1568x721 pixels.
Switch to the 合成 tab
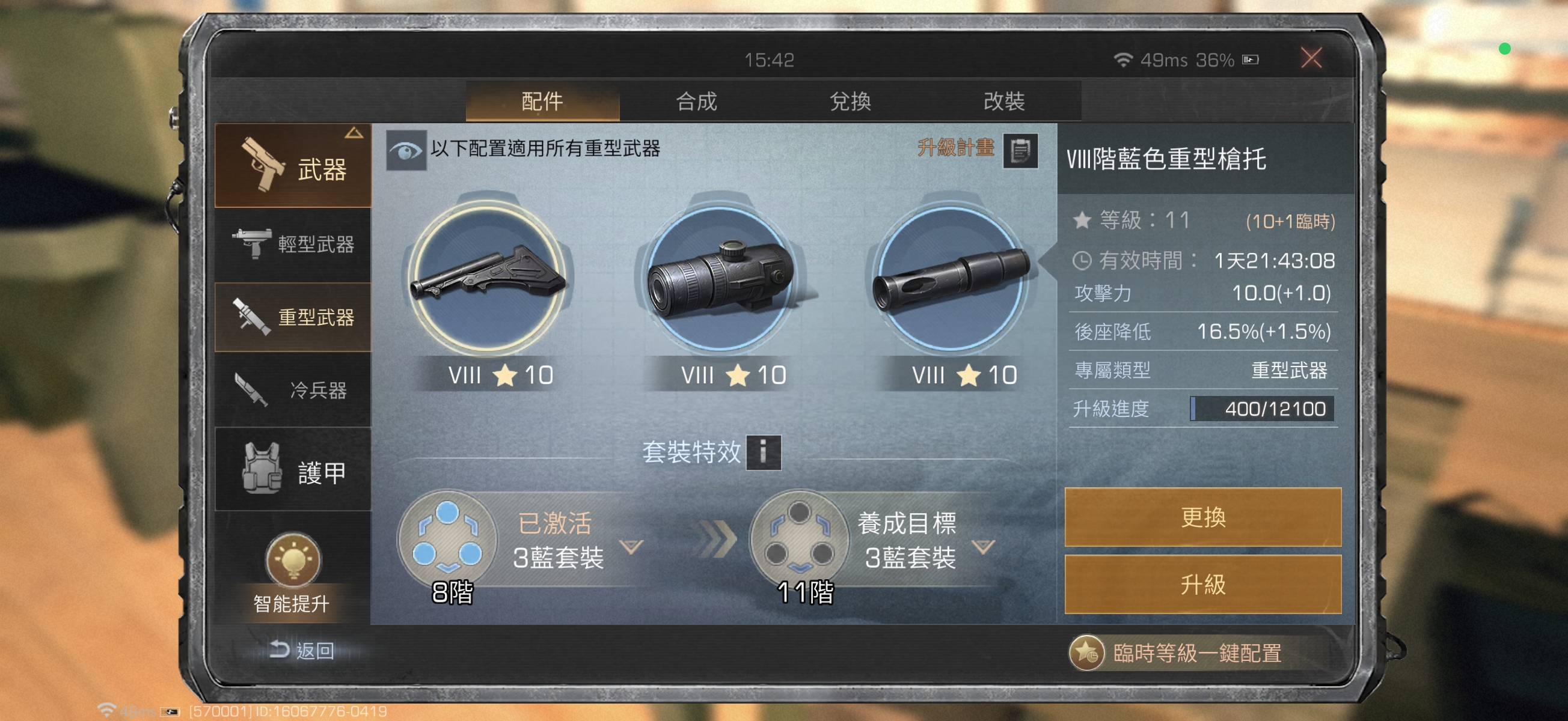click(696, 101)
